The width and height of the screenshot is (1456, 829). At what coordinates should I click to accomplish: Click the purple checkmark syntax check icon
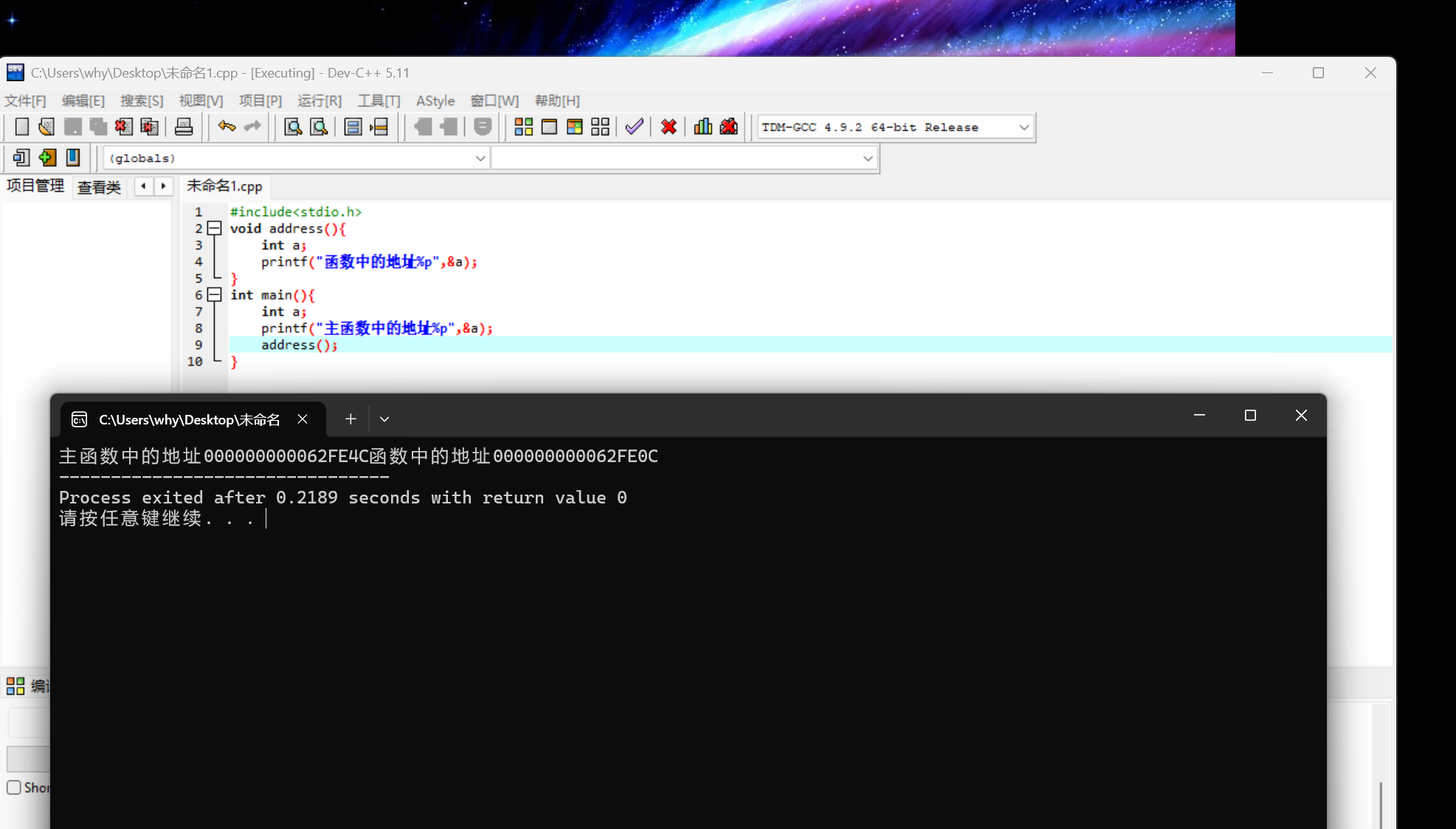(x=634, y=127)
